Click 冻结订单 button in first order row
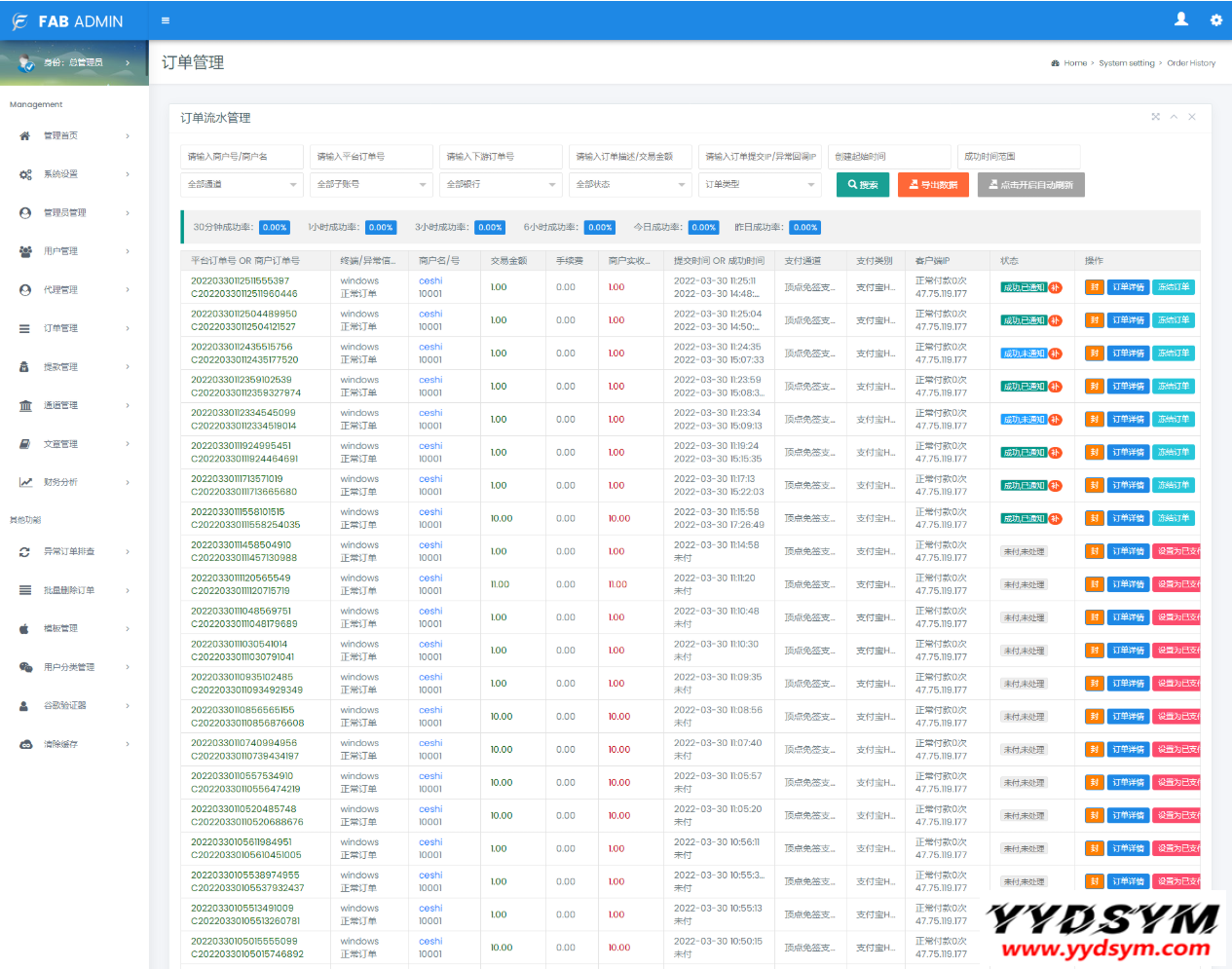Viewport: 1232px width, 969px height. pyautogui.click(x=1173, y=287)
